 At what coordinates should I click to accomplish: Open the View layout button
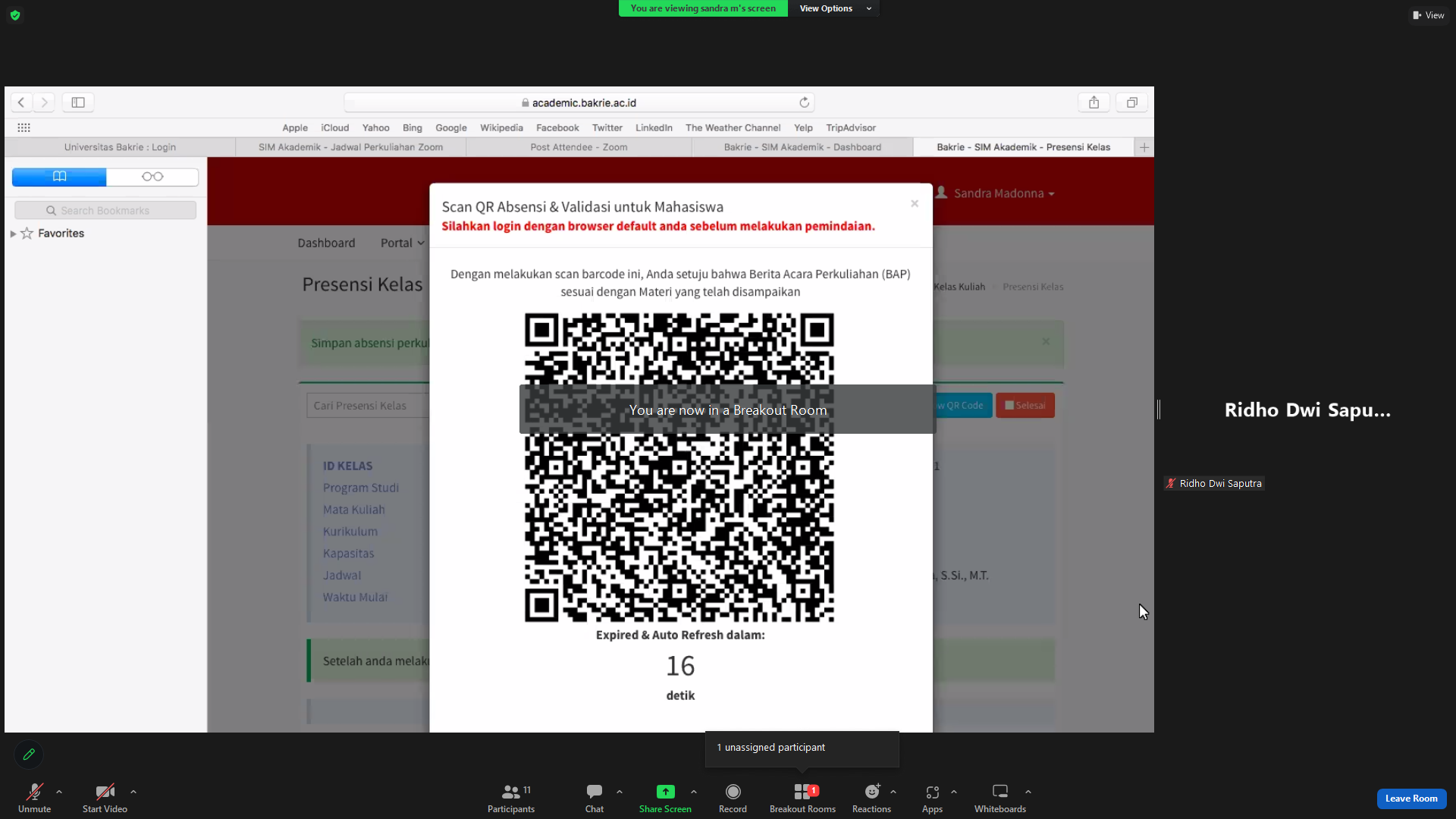click(x=1429, y=15)
